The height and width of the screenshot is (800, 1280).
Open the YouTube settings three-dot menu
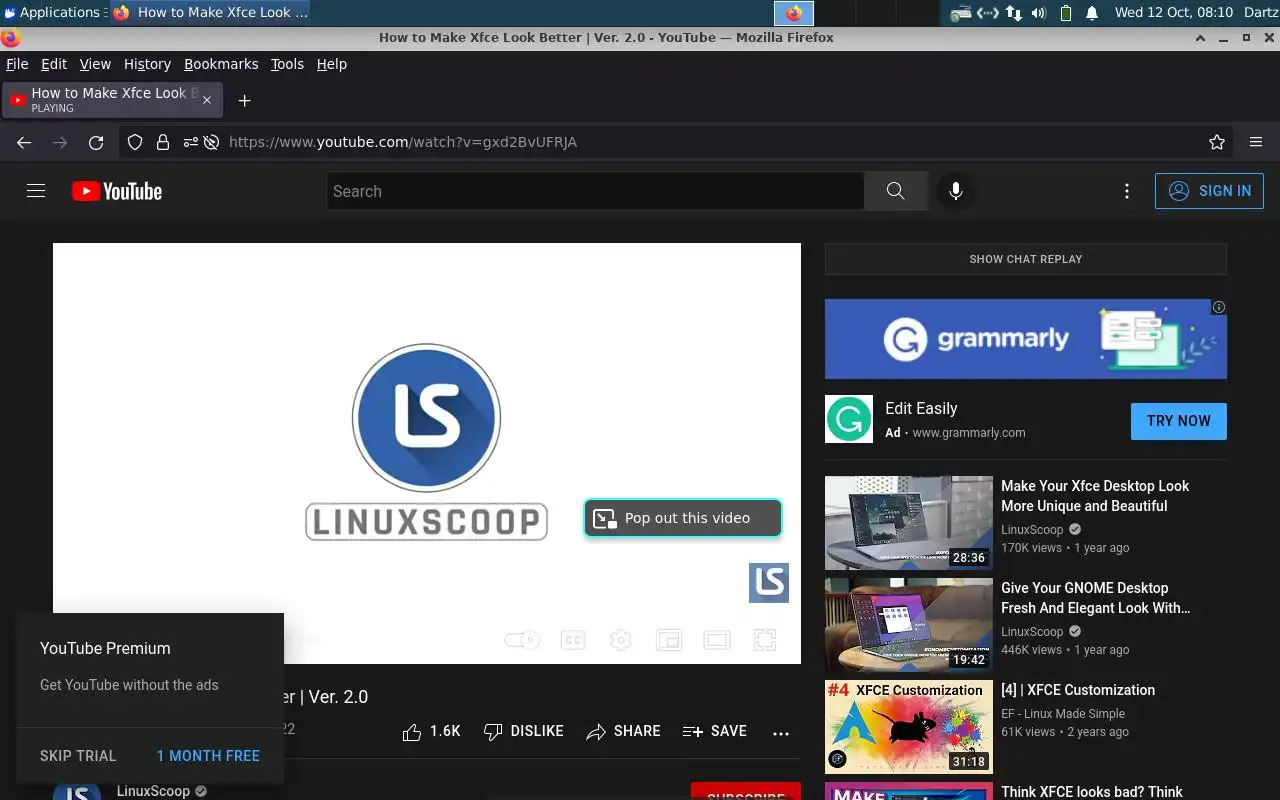coord(1127,191)
